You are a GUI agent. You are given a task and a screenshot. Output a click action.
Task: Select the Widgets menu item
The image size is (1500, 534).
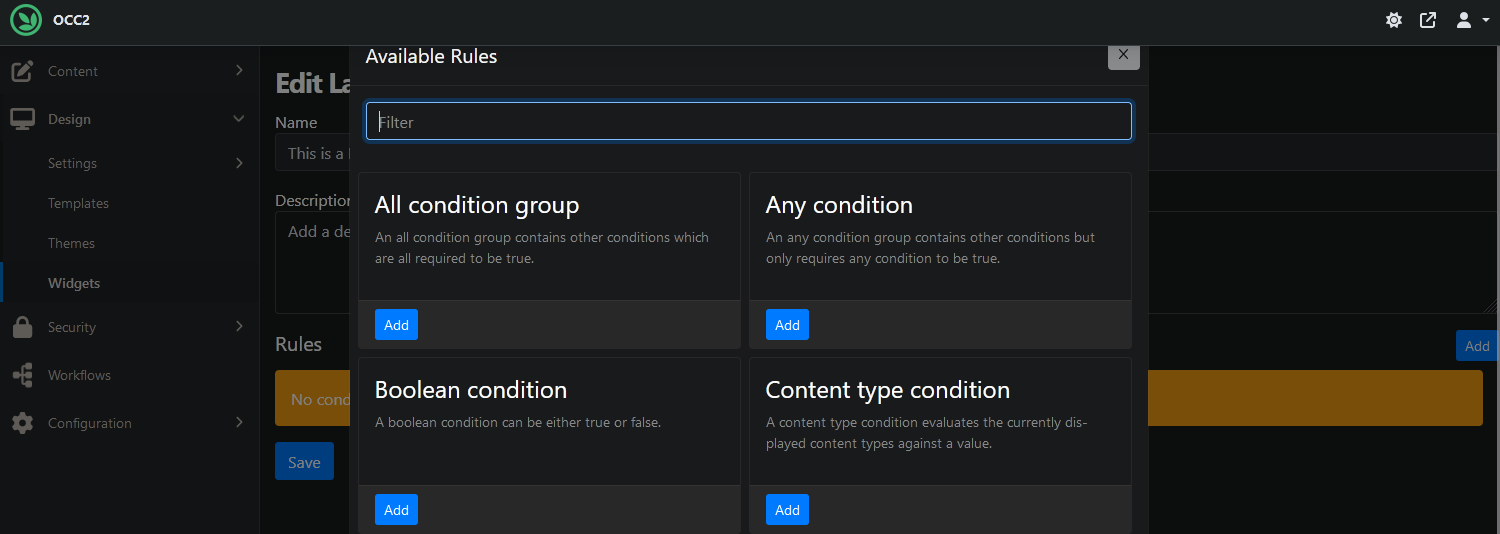point(74,283)
